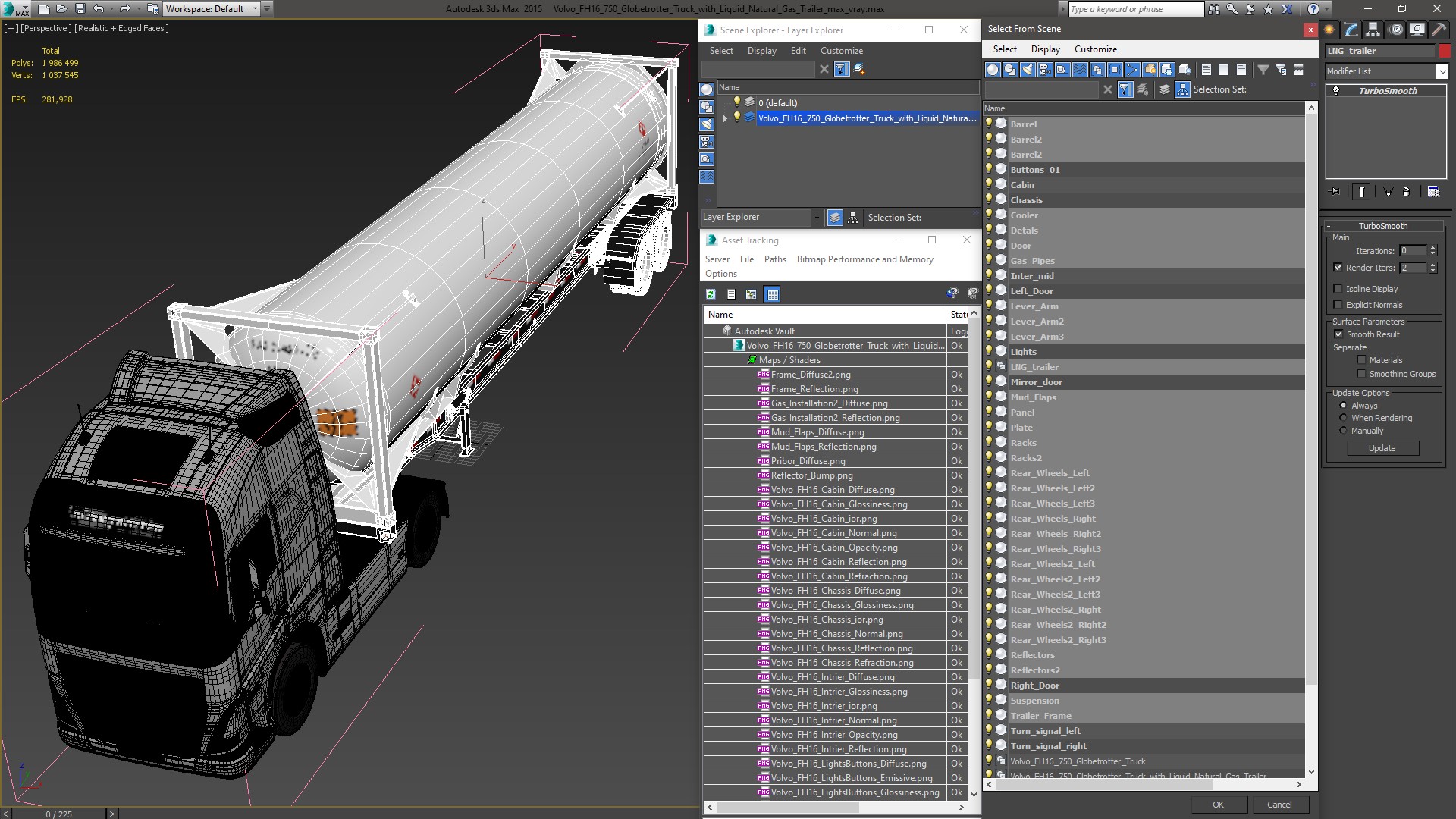Toggle Display Space Warps filter icon
The height and width of the screenshot is (819, 1456).
[1080, 70]
